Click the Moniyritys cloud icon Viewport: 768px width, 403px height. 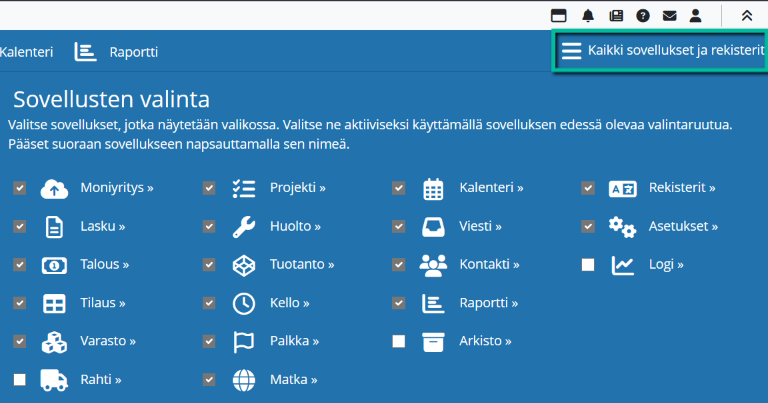[54, 188]
